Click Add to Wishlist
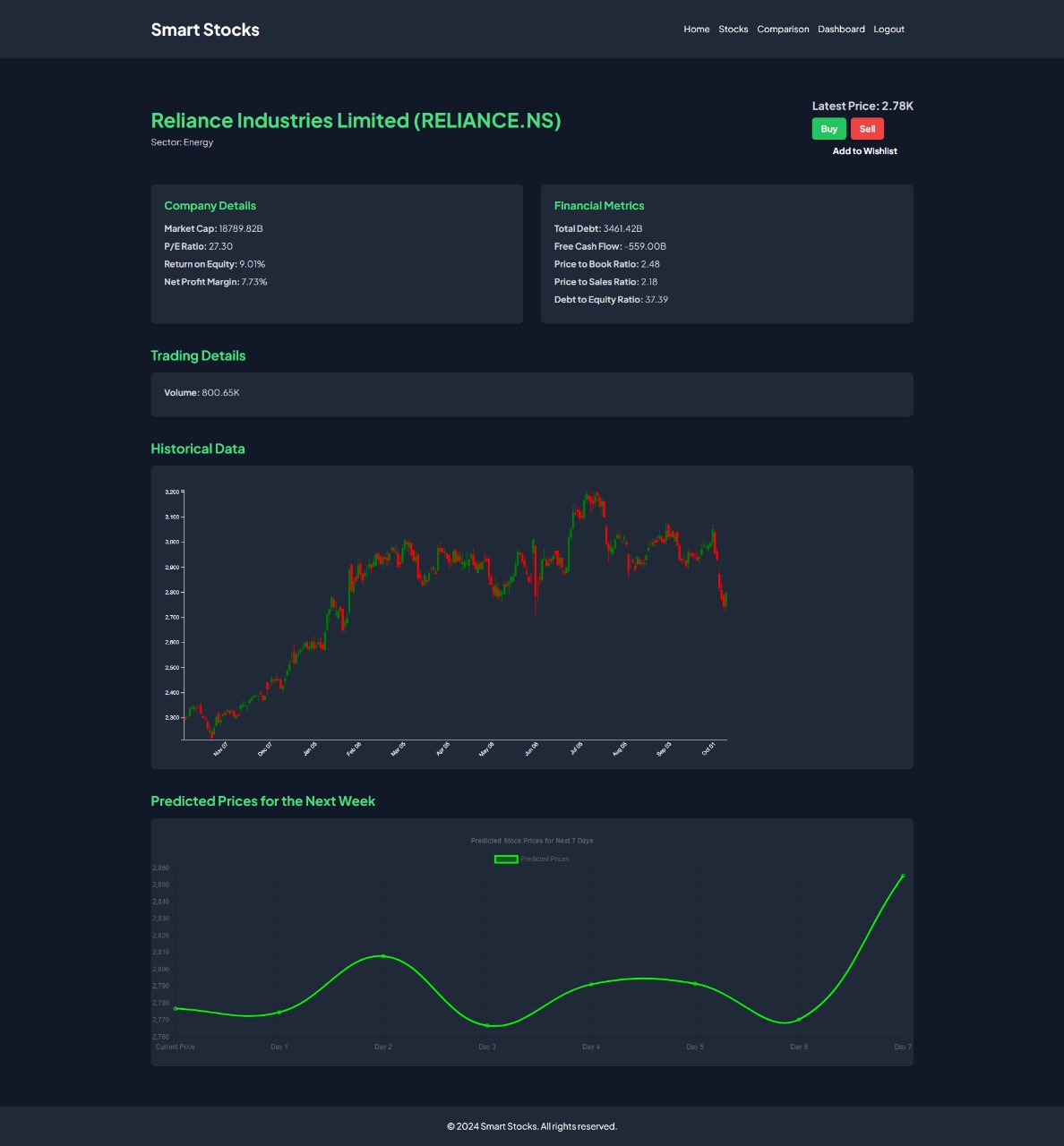Image resolution: width=1064 pixels, height=1146 pixels. [x=864, y=151]
